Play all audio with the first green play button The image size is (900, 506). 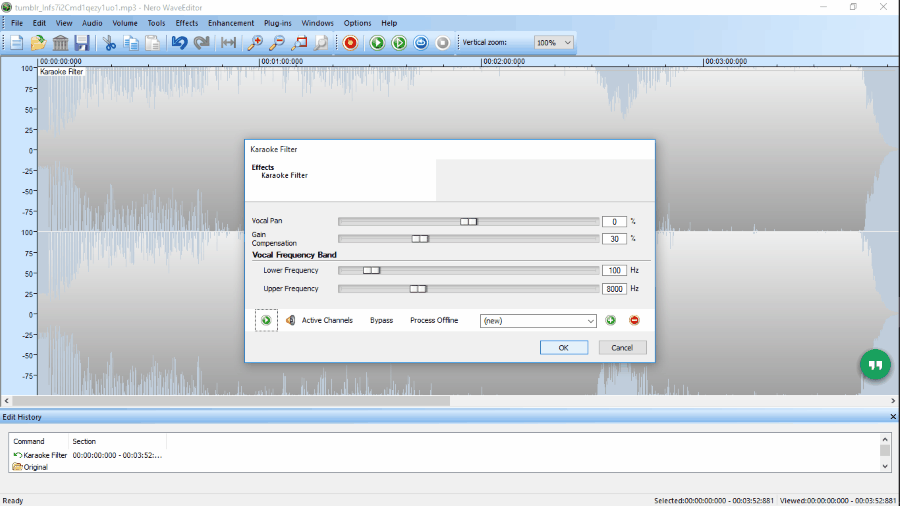(377, 43)
